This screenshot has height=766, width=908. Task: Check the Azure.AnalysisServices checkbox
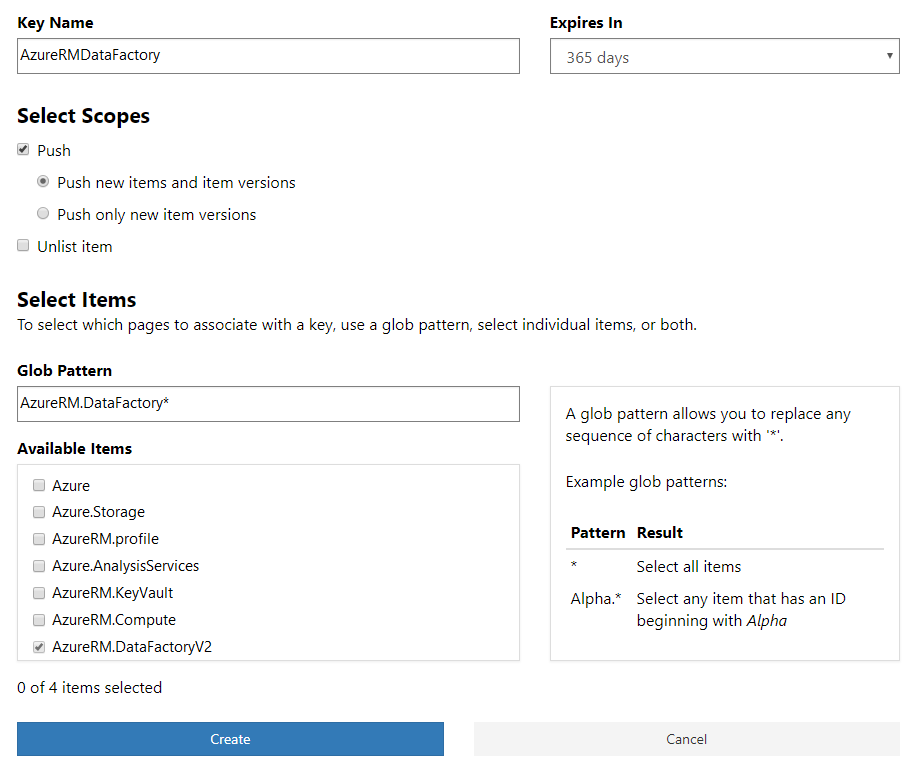click(x=39, y=566)
